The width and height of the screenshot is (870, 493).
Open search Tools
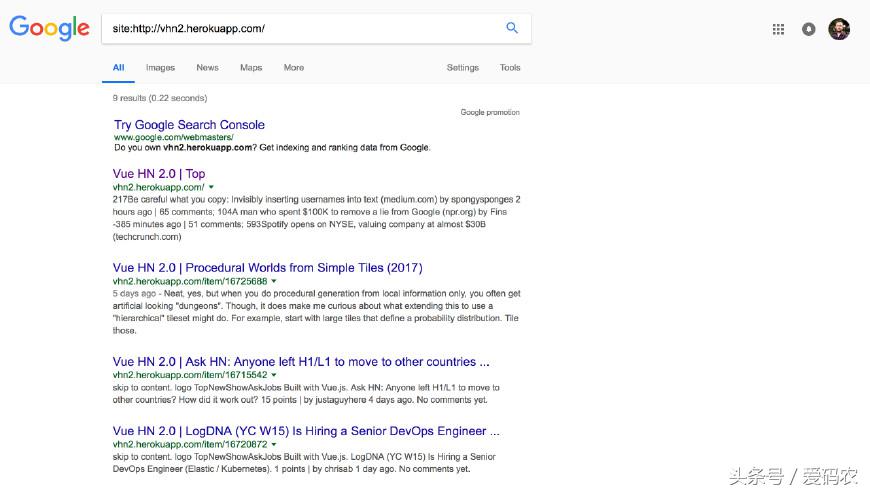coord(510,68)
